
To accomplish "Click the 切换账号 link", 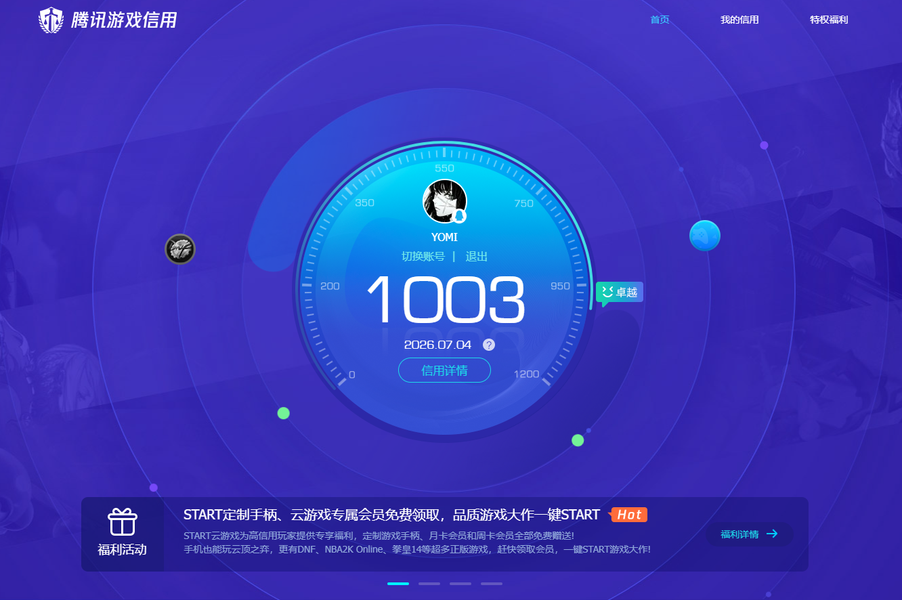I will pos(423,256).
